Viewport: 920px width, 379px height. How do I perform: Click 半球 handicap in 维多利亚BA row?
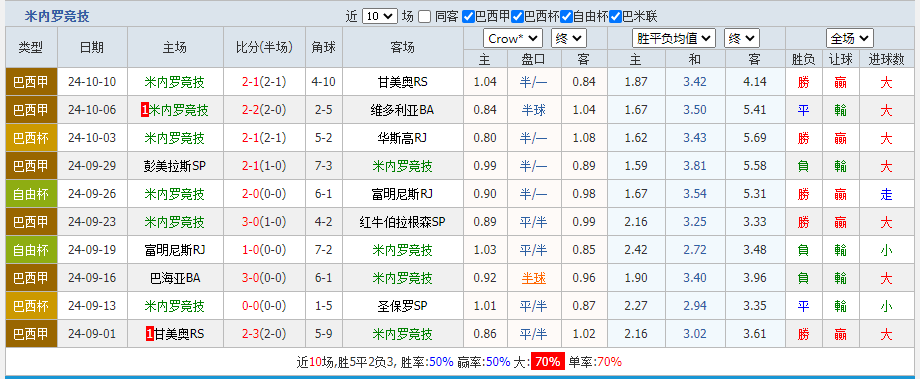[533, 110]
